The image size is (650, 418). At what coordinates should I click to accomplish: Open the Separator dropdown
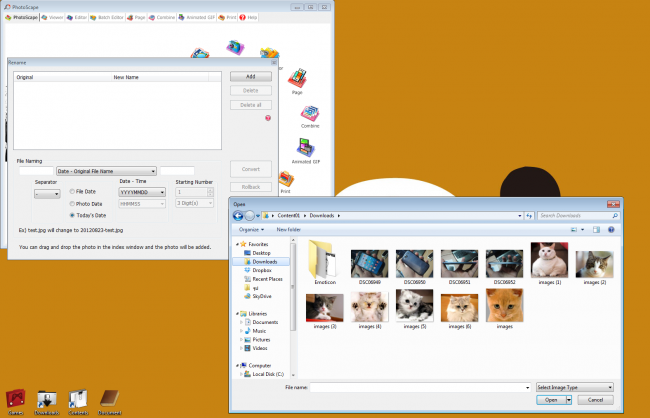pyautogui.click(x=47, y=194)
